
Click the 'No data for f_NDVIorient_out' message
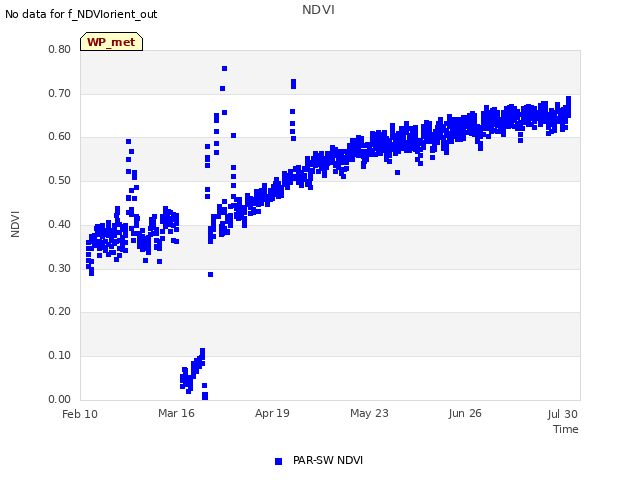[81, 14]
